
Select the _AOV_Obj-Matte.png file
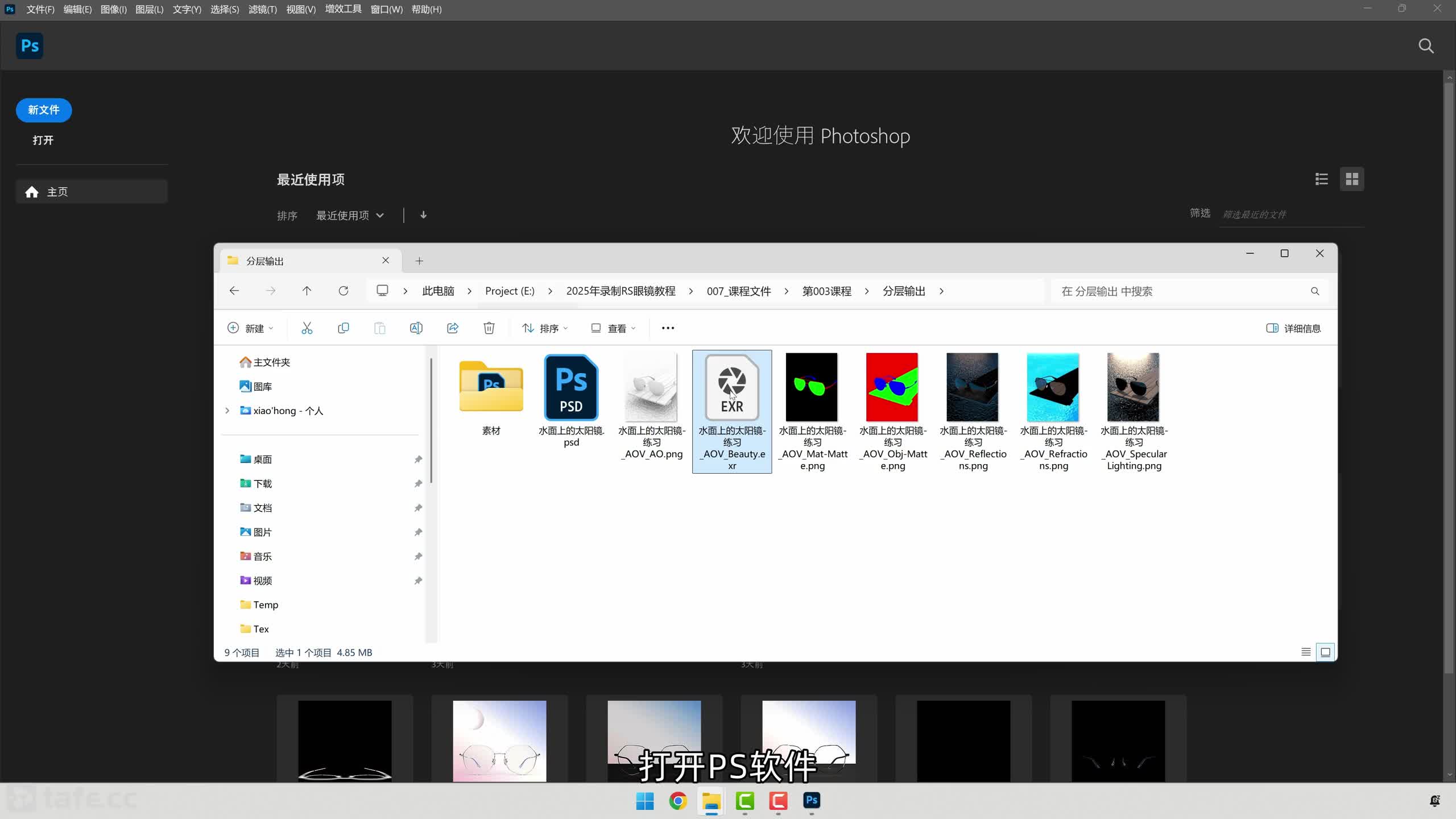click(x=892, y=412)
